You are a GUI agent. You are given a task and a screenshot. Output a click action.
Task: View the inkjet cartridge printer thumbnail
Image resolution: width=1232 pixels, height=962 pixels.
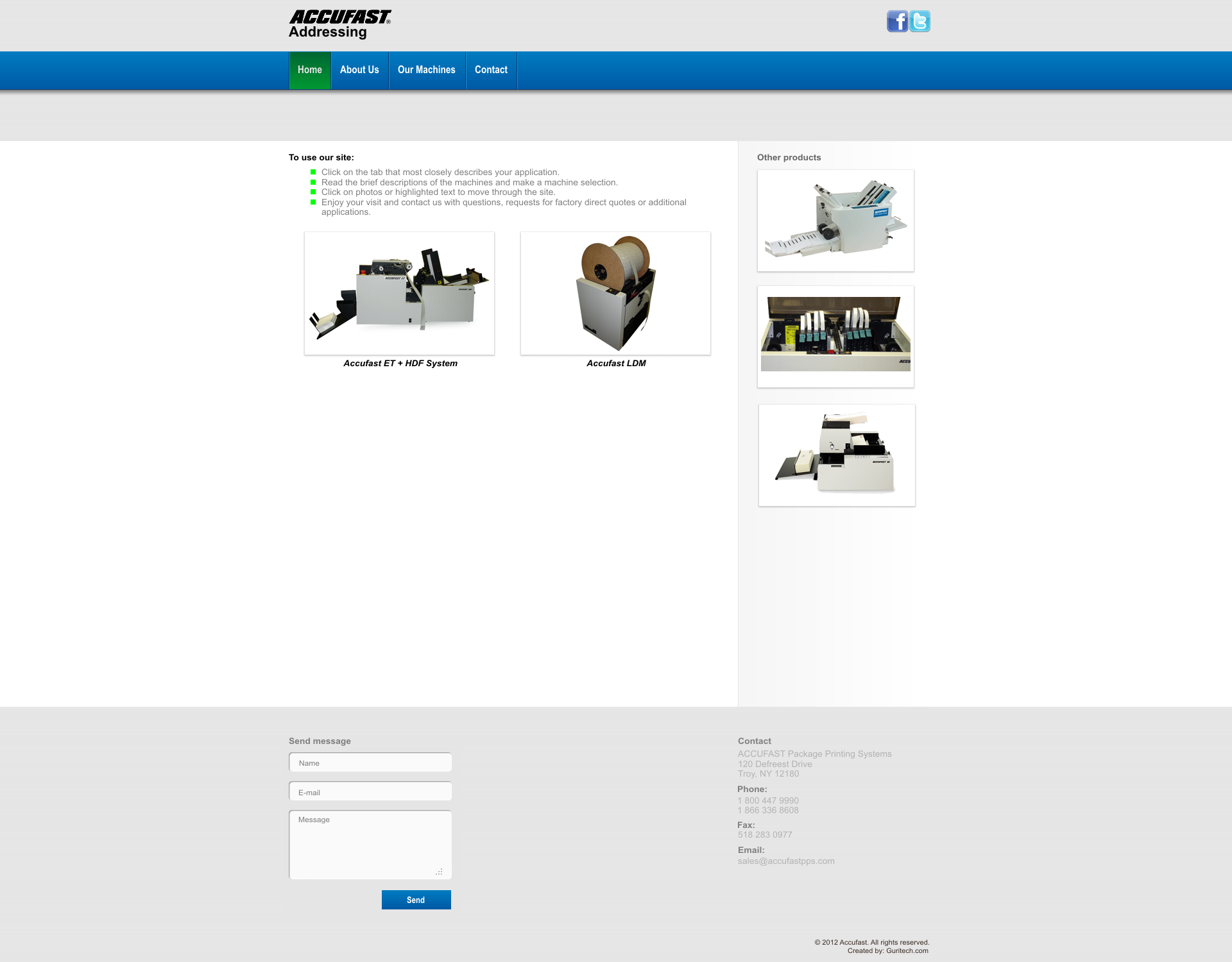[835, 336]
